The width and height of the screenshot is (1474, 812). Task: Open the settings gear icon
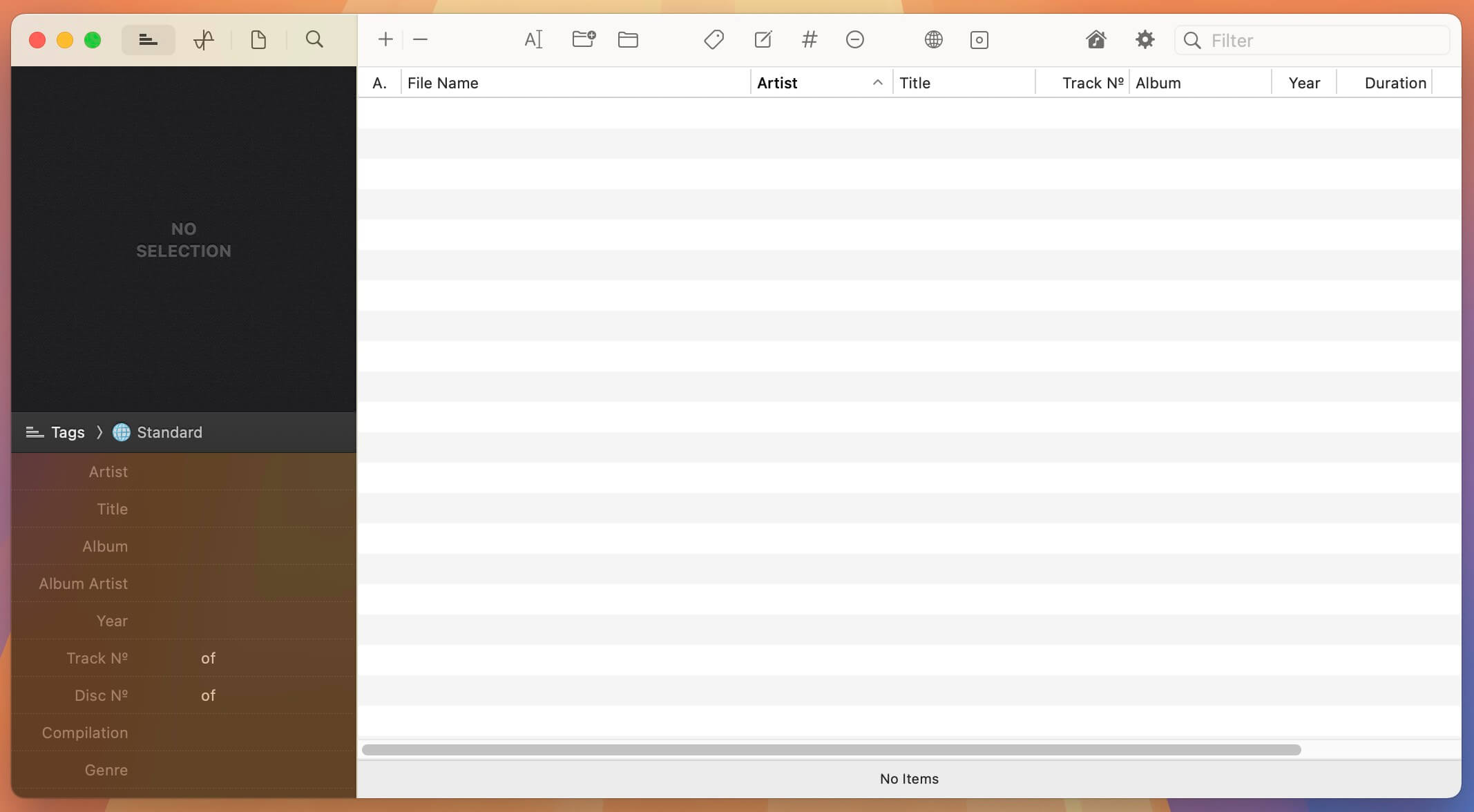tap(1143, 39)
